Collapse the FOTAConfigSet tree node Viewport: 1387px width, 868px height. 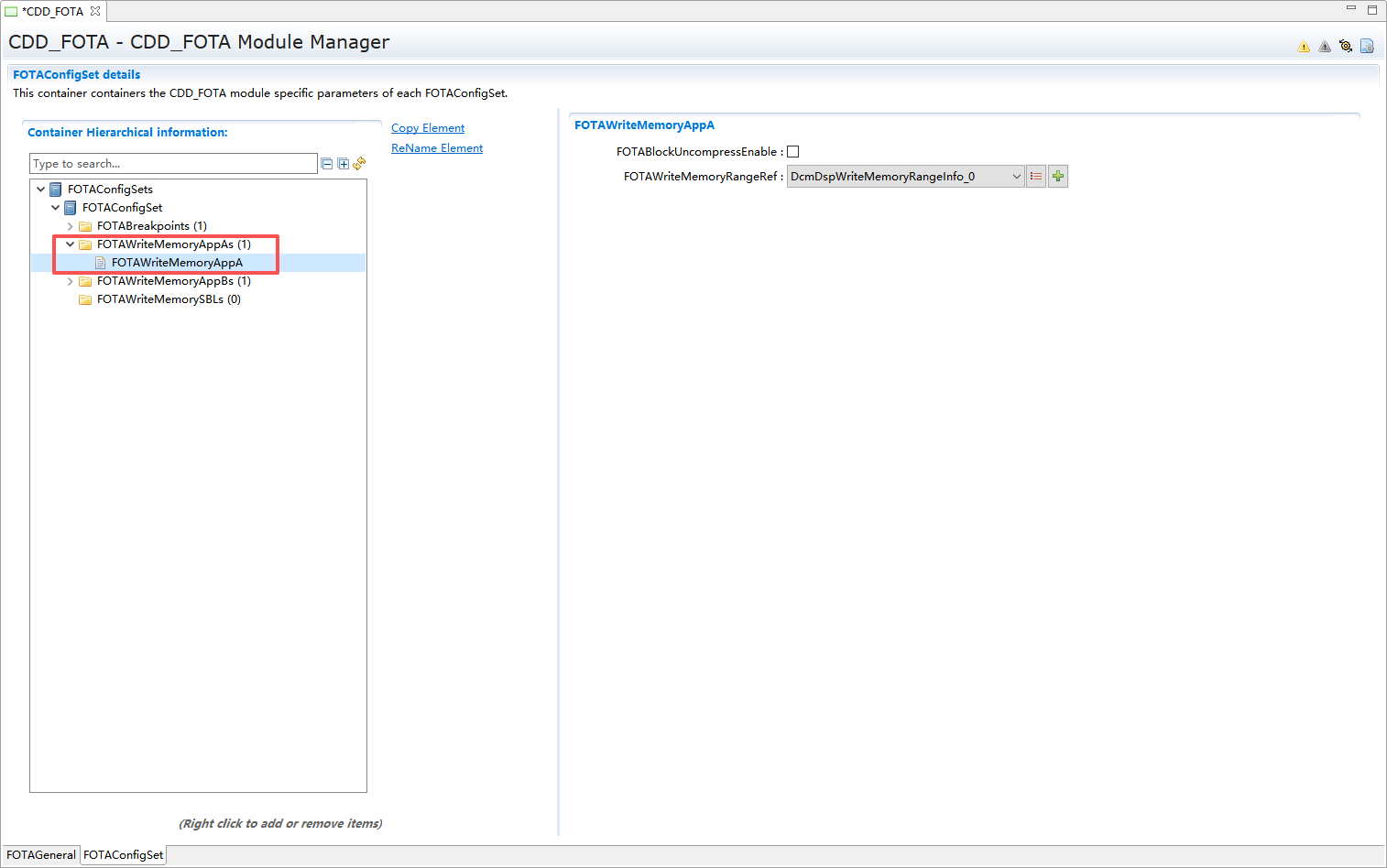[x=56, y=208]
